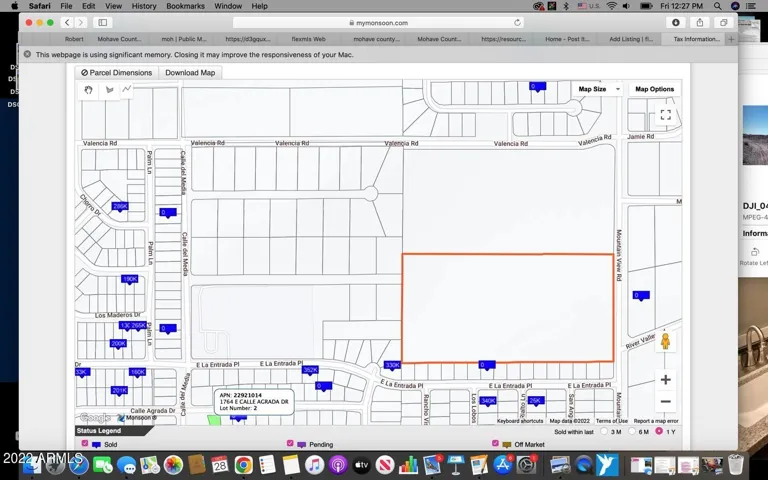Screen dimensions: 768x480
Task: Open the Safari History menu
Action: point(144,6)
